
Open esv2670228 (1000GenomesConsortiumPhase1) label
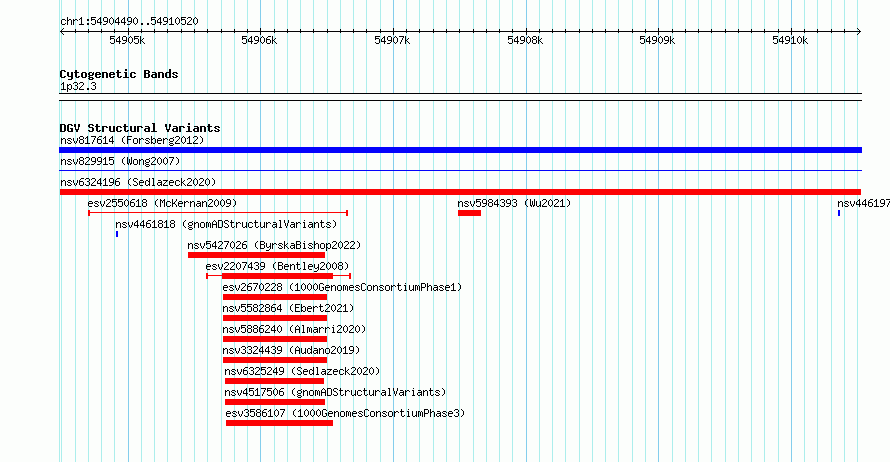point(342,287)
